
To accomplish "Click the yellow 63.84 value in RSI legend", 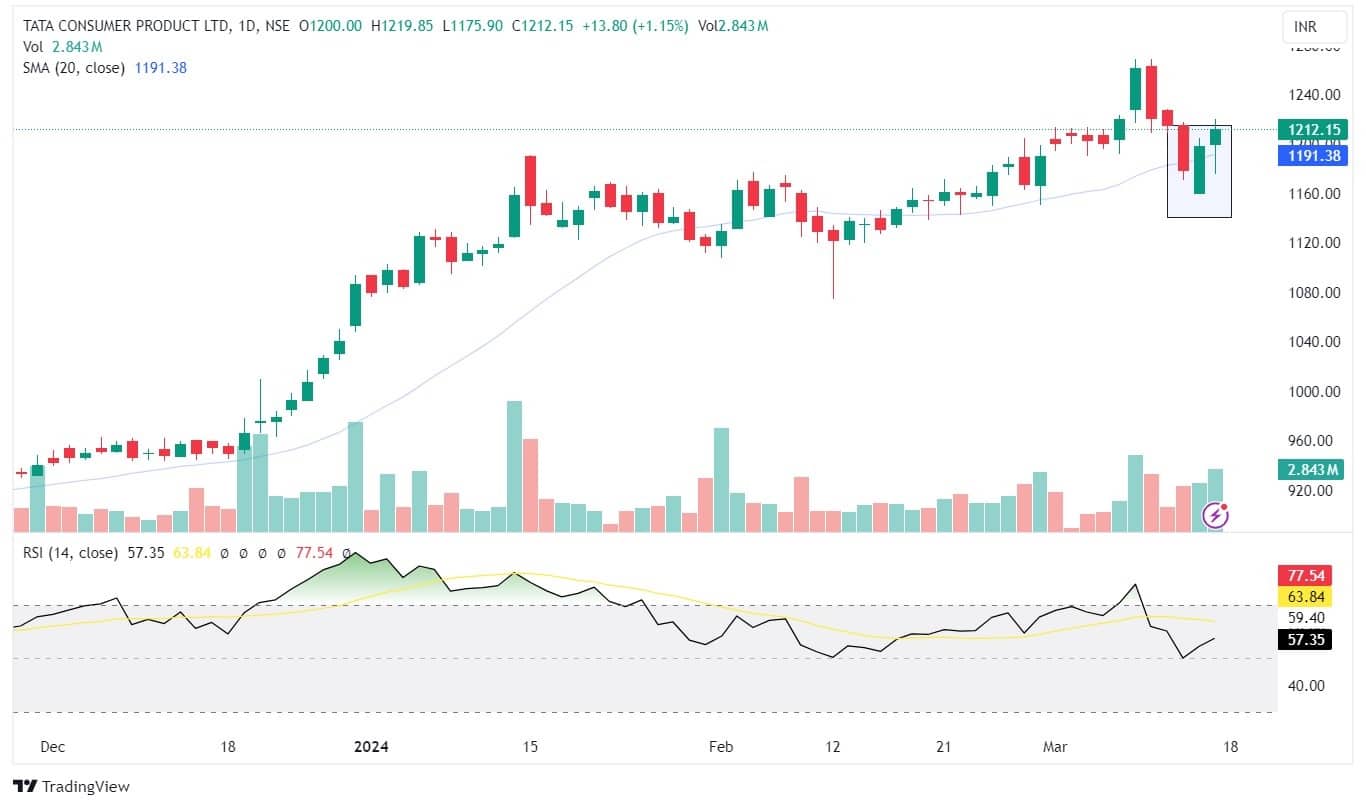I will pos(191,552).
